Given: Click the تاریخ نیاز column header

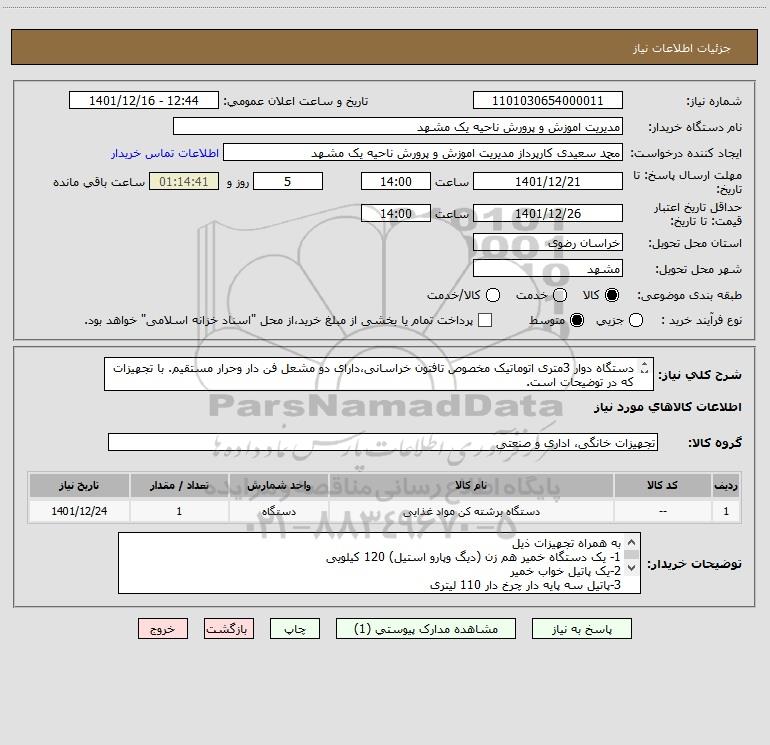Looking at the screenshot, I should 79,485.
